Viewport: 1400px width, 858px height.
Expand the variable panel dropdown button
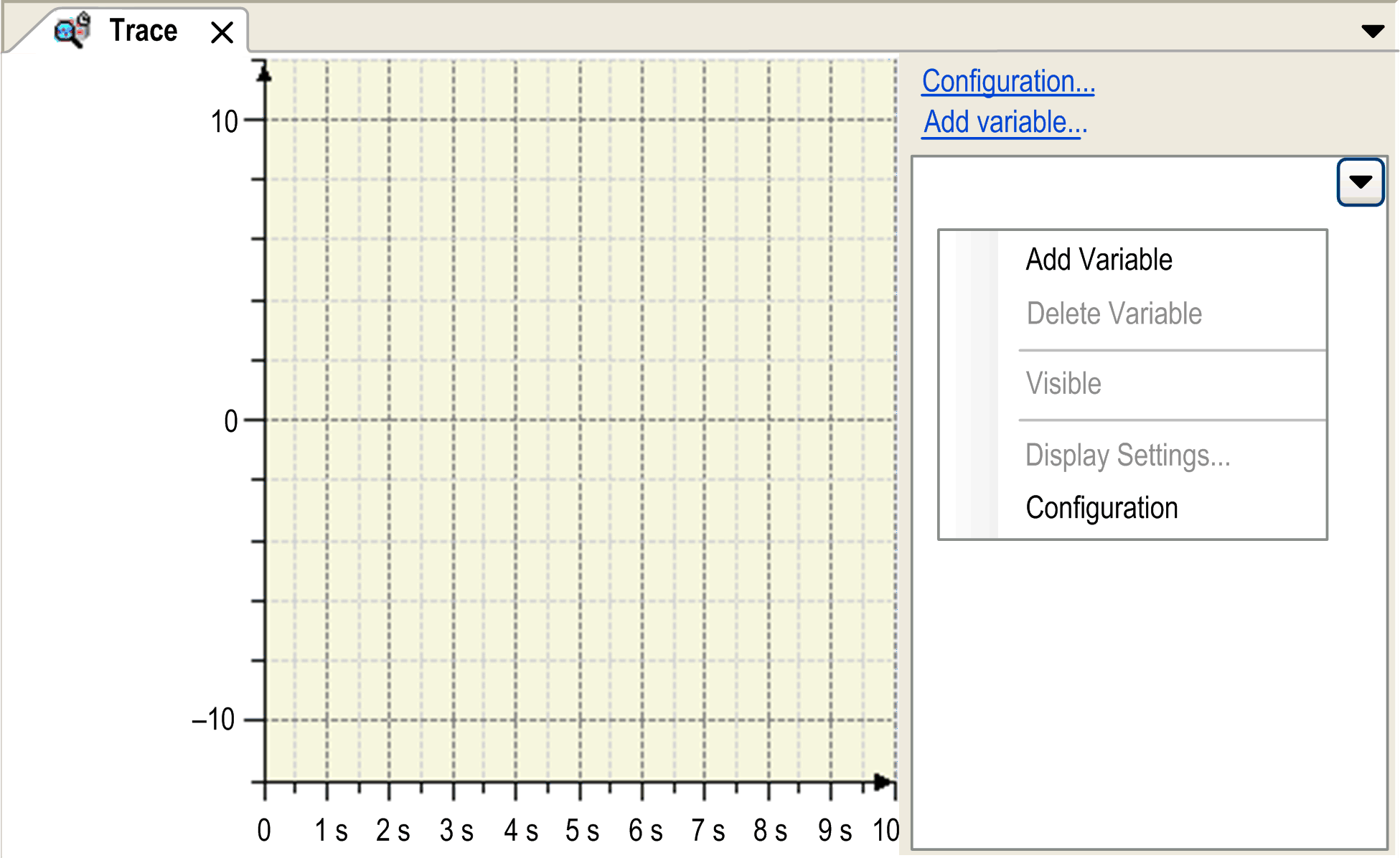click(1360, 182)
